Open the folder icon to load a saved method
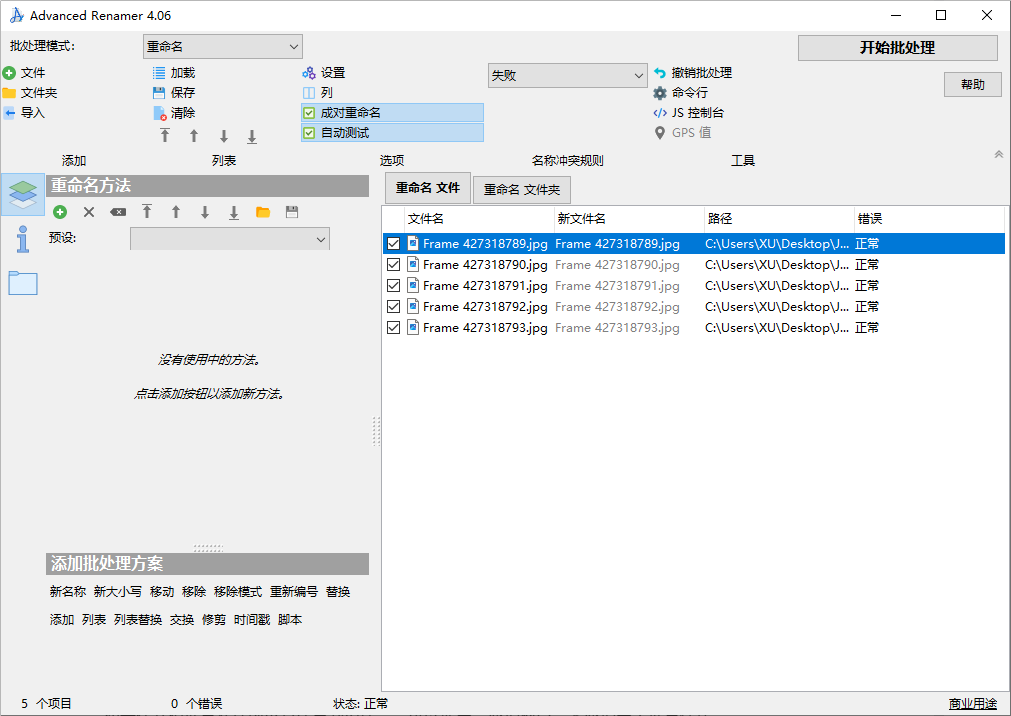The image size is (1011, 716). click(261, 212)
